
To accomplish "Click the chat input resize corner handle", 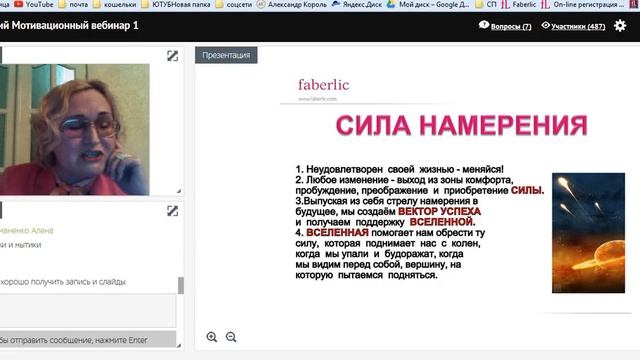I will (x=179, y=345).
